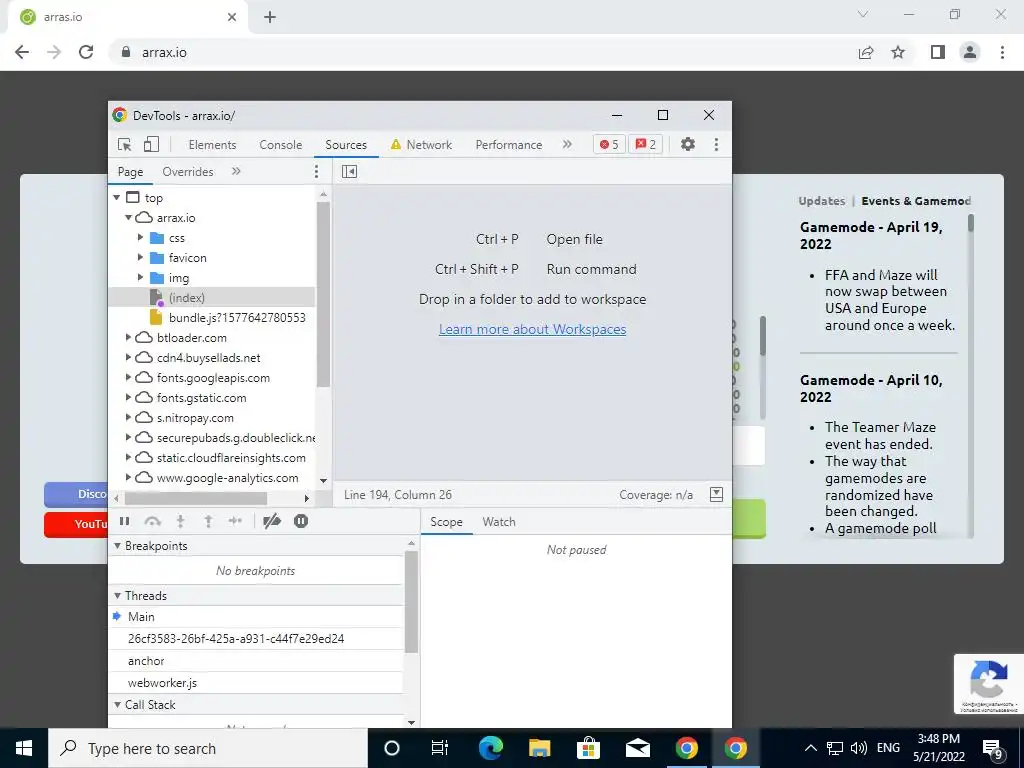The image size is (1024, 768).
Task: Switch to the Elements panel tab
Action: coord(212,144)
